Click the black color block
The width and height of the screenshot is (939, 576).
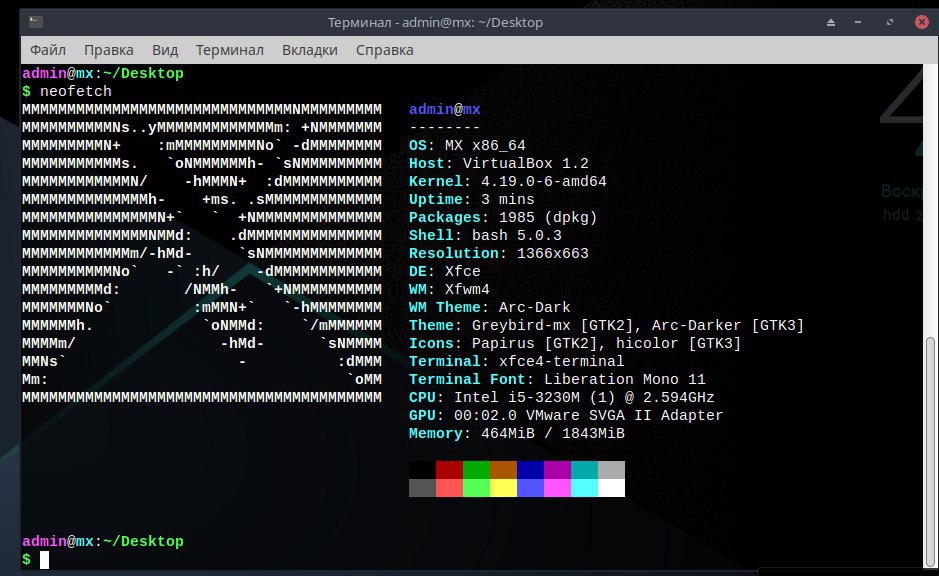422,470
